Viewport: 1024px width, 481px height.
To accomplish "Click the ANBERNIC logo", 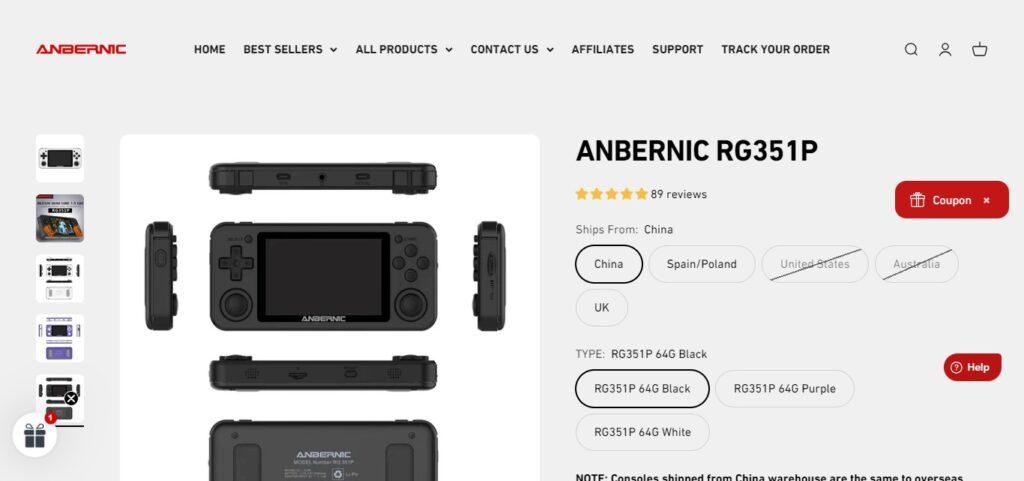I will tap(81, 50).
